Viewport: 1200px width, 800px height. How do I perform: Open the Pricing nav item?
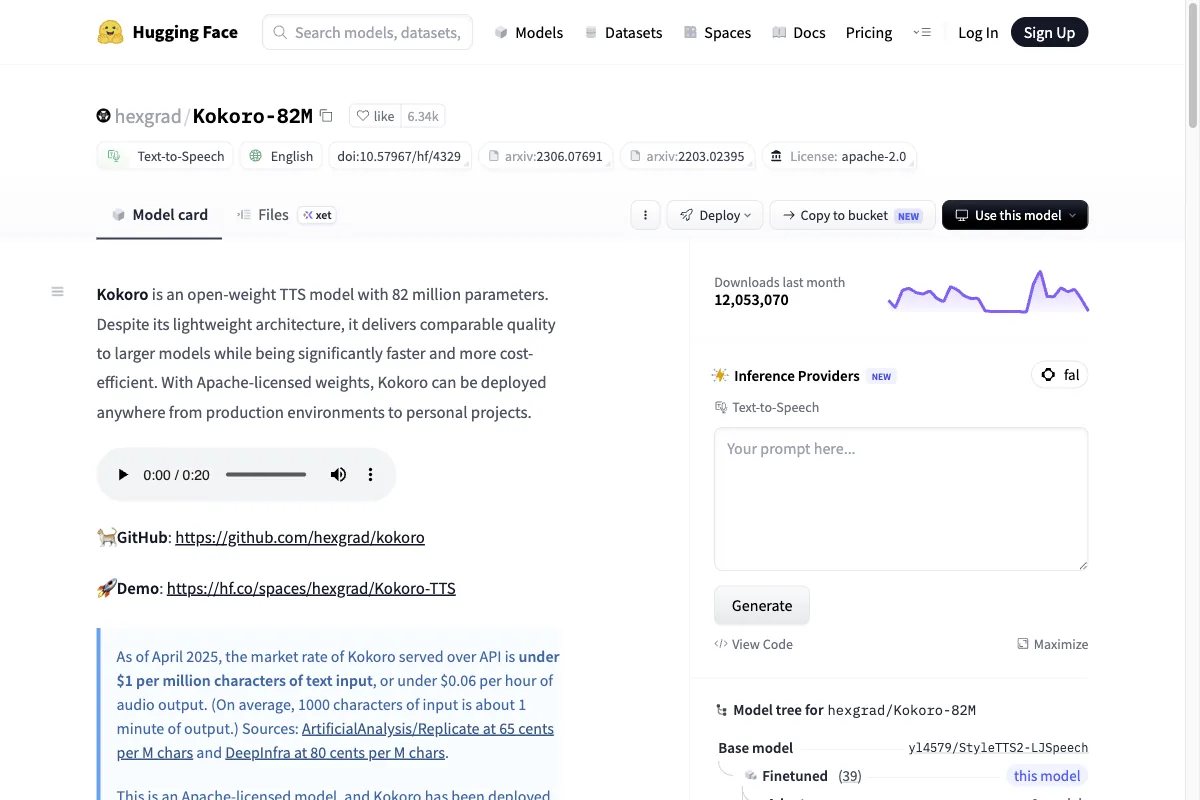[869, 32]
